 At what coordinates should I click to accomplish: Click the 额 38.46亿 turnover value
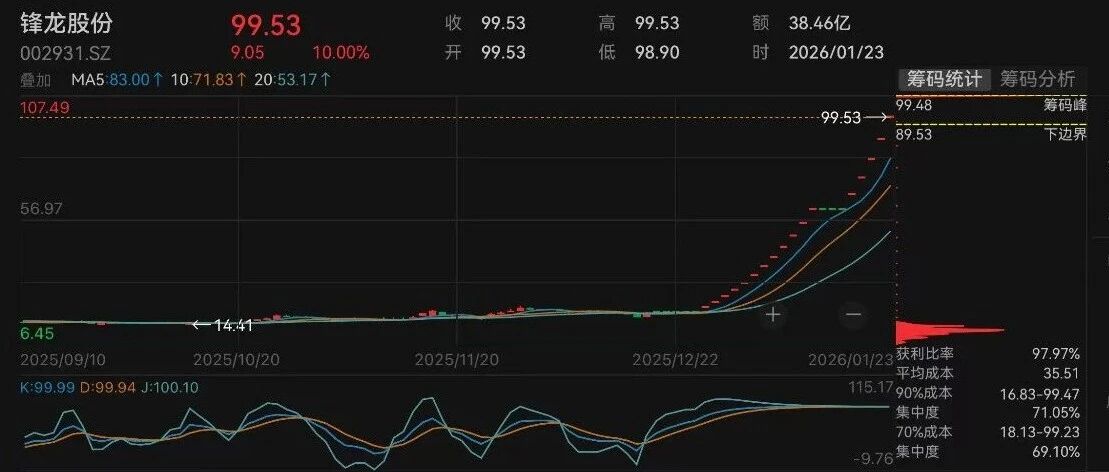[801, 23]
